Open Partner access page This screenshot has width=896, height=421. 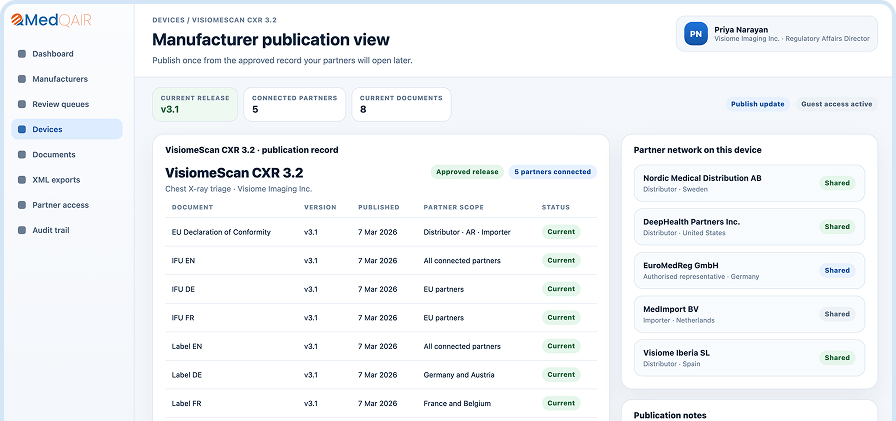pyautogui.click(x=67, y=205)
